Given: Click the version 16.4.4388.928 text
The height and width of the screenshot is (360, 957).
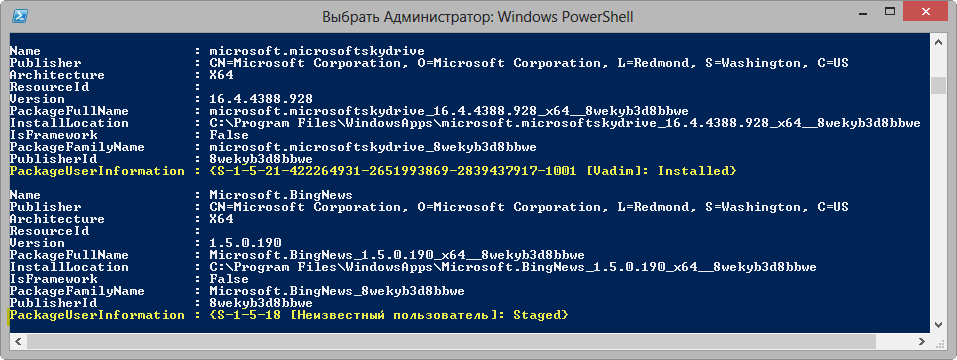Looking at the screenshot, I should [x=261, y=99].
